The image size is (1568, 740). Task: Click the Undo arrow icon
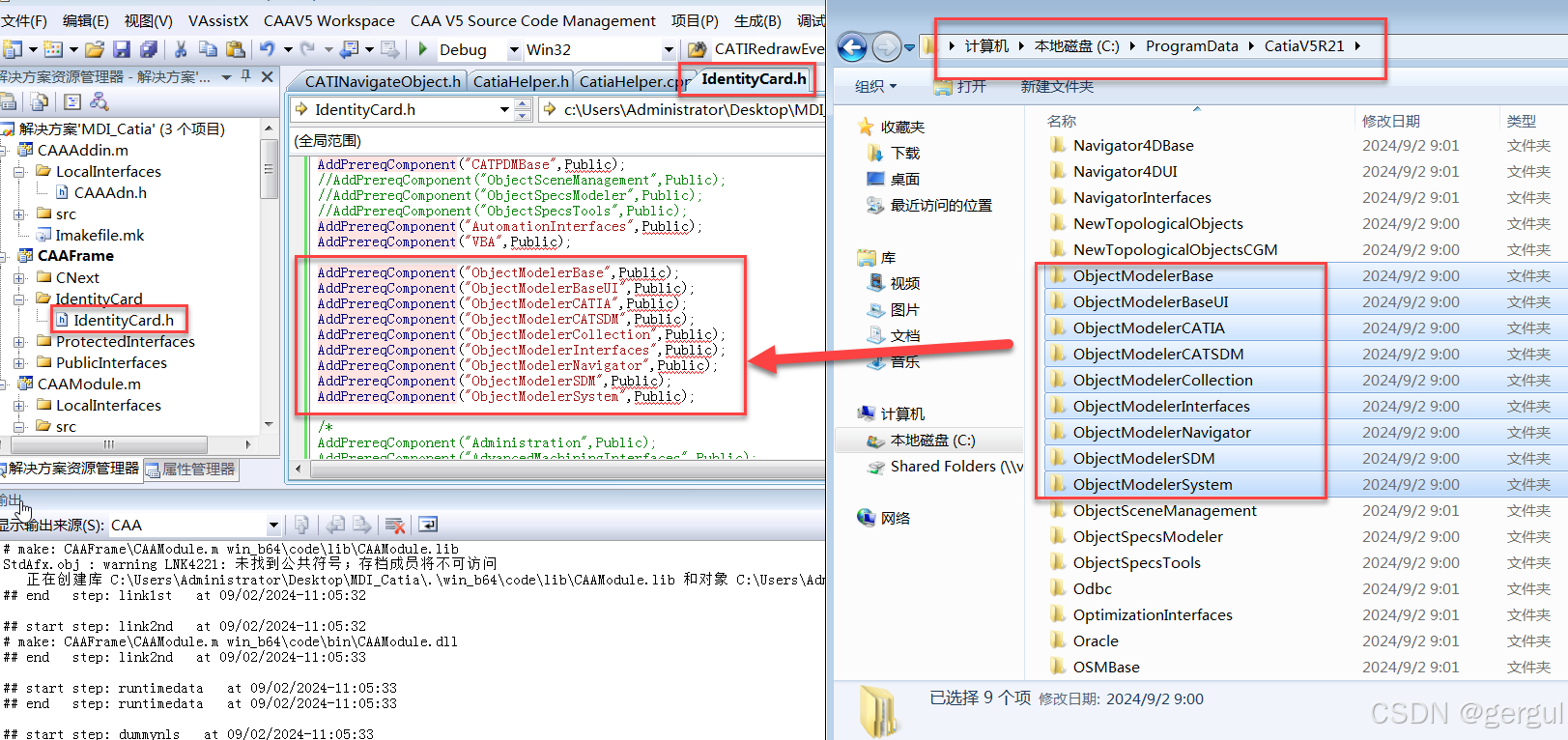[267, 49]
